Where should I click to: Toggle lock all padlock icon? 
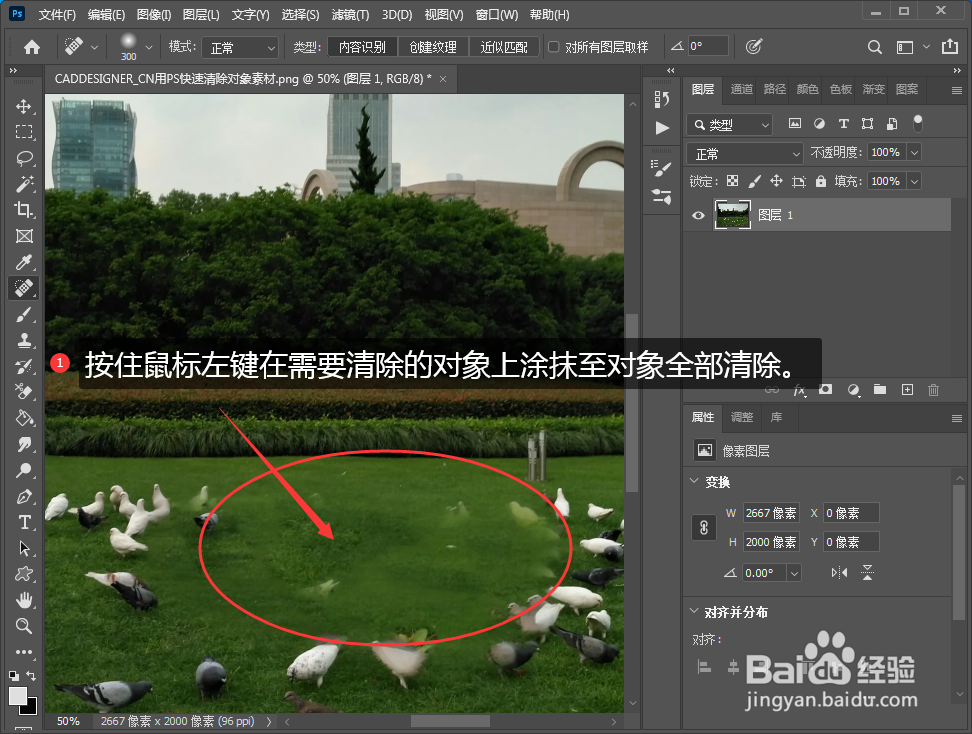click(821, 181)
